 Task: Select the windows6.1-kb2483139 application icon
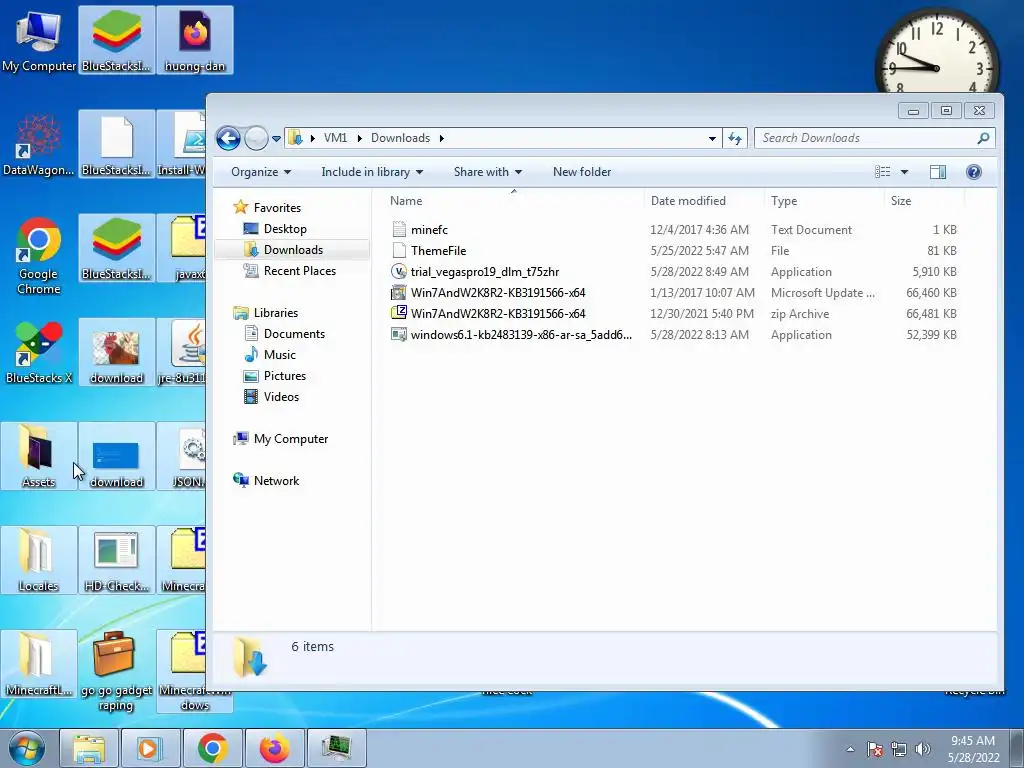[x=398, y=334]
